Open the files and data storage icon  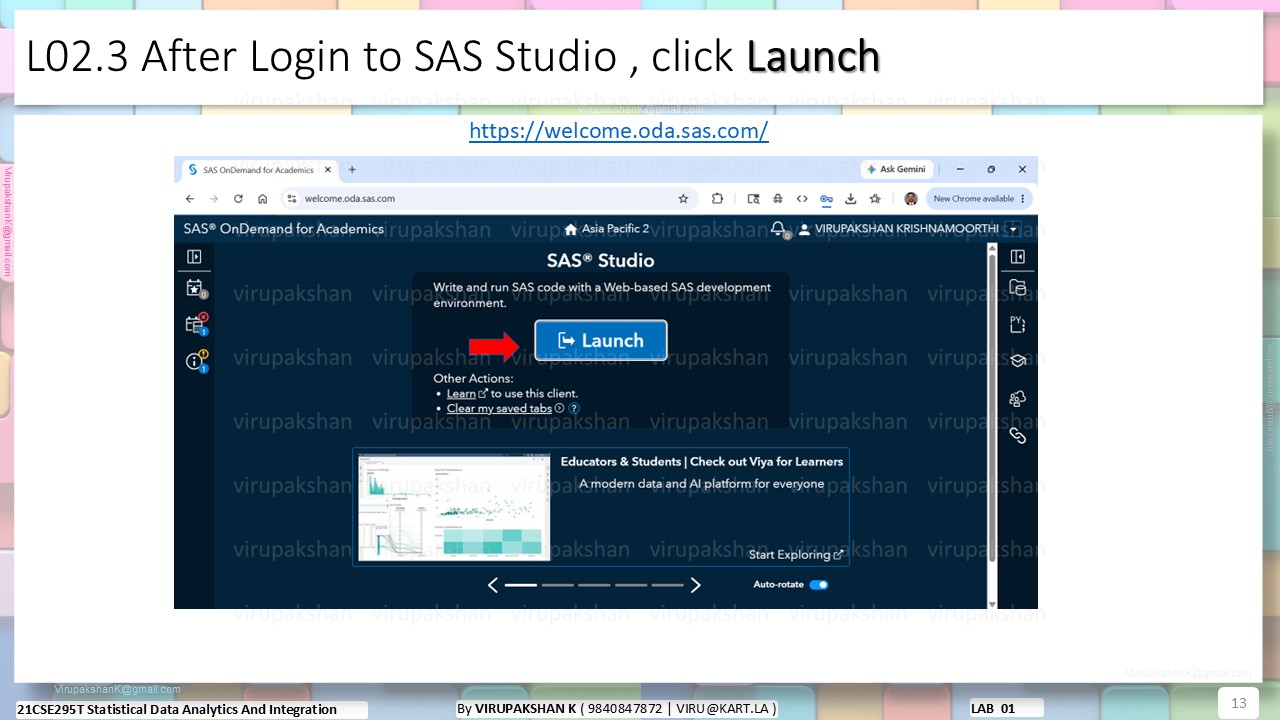[1018, 288]
